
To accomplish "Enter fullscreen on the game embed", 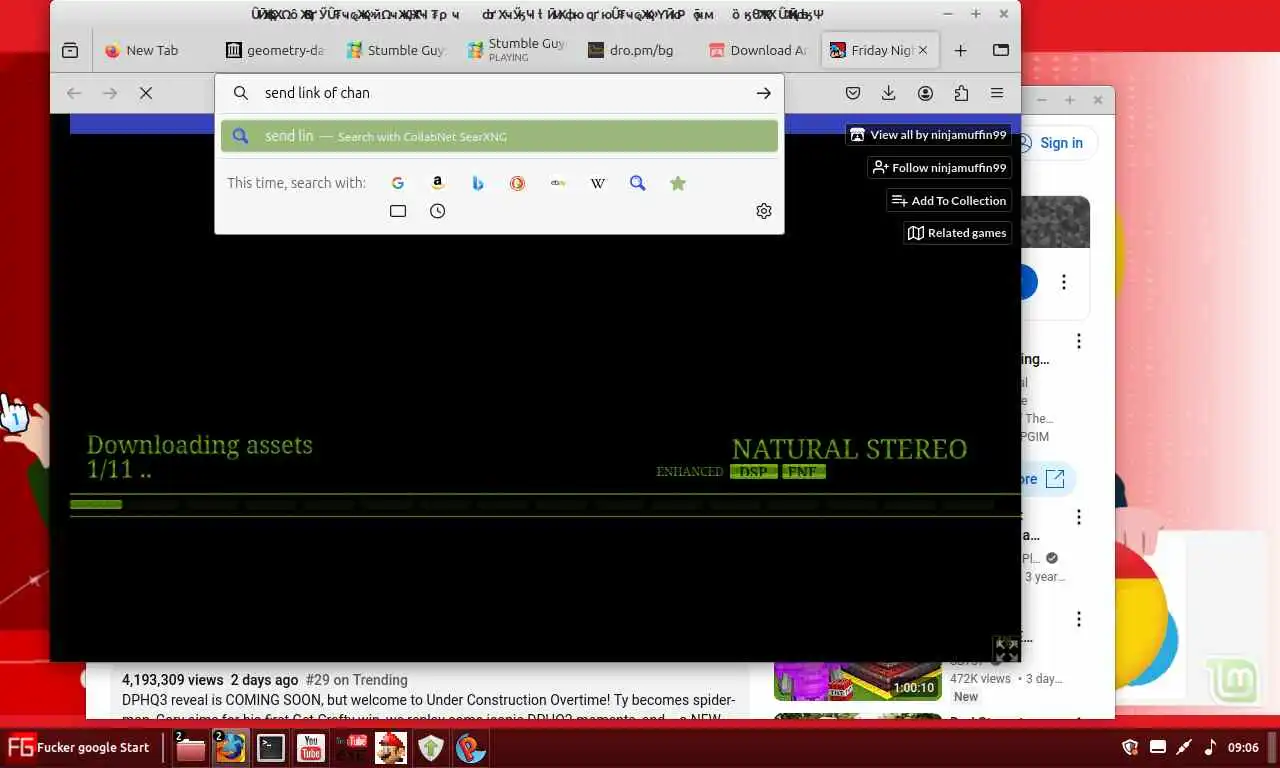I will (x=1006, y=650).
